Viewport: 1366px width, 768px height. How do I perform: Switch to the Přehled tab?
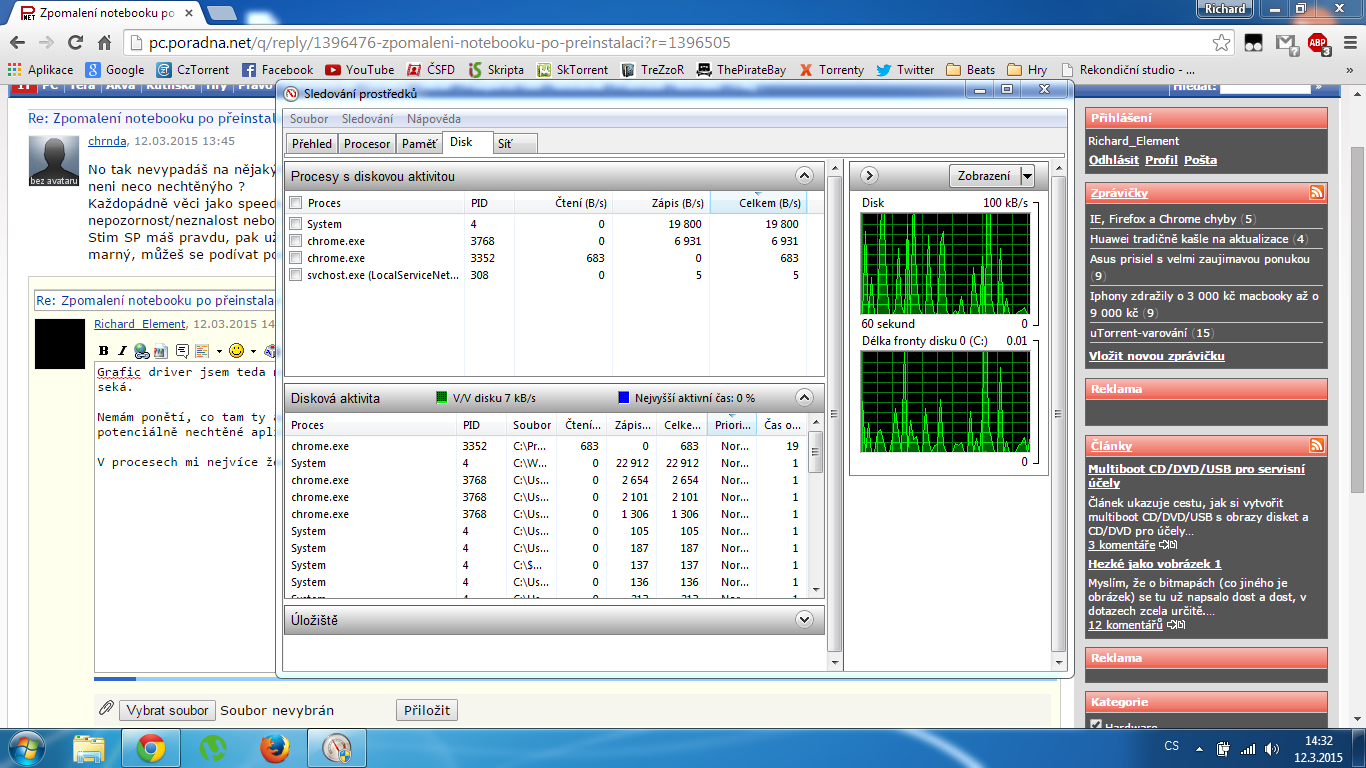point(312,144)
